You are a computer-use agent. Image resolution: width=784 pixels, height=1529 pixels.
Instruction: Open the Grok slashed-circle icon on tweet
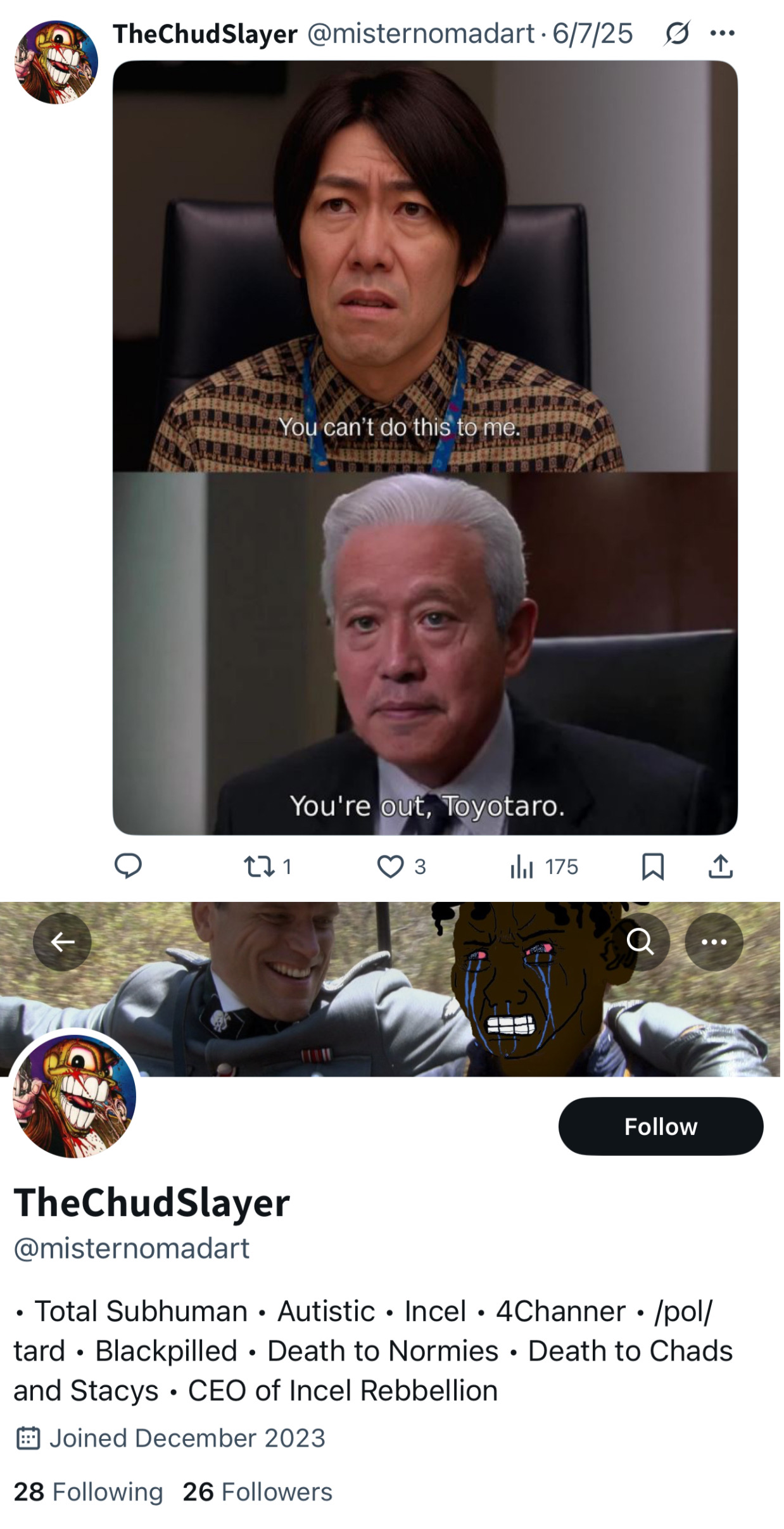tap(676, 34)
